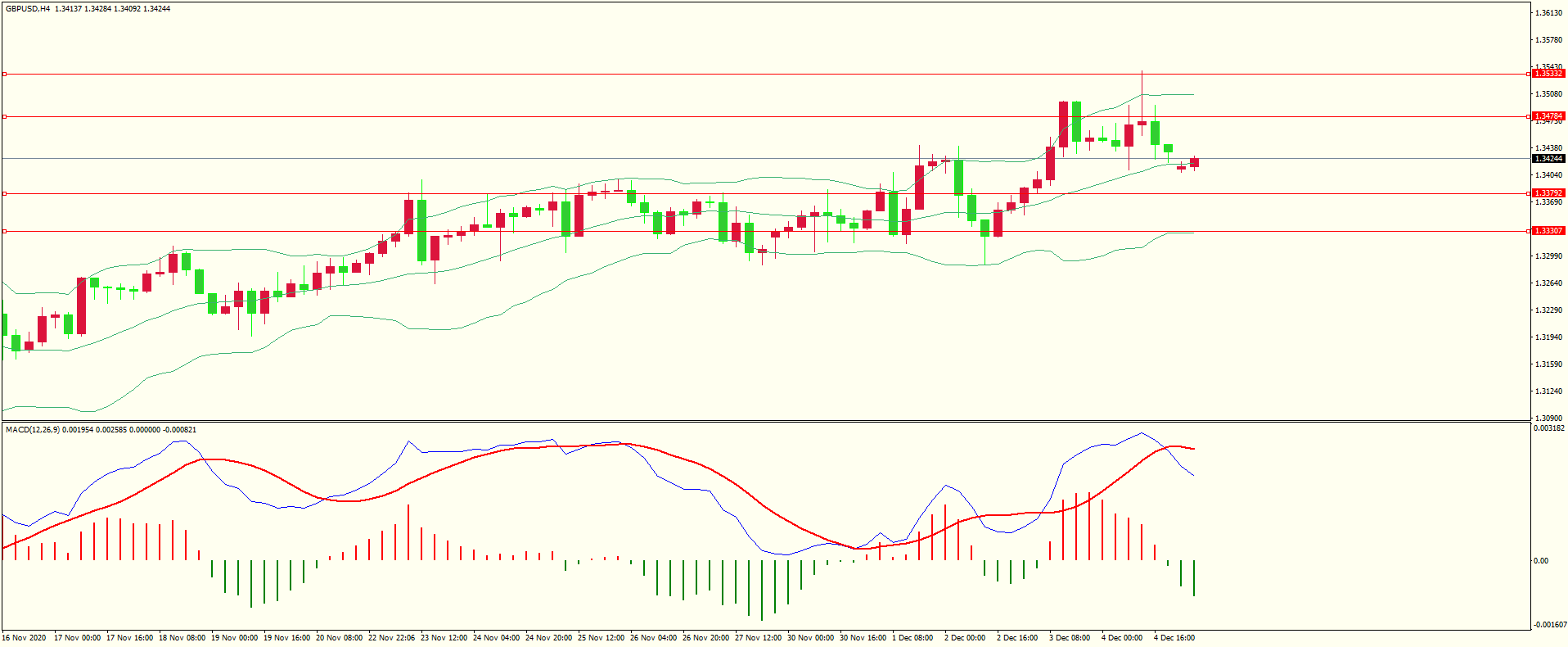Click left handle of the 1.33792 line

[x=4, y=193]
